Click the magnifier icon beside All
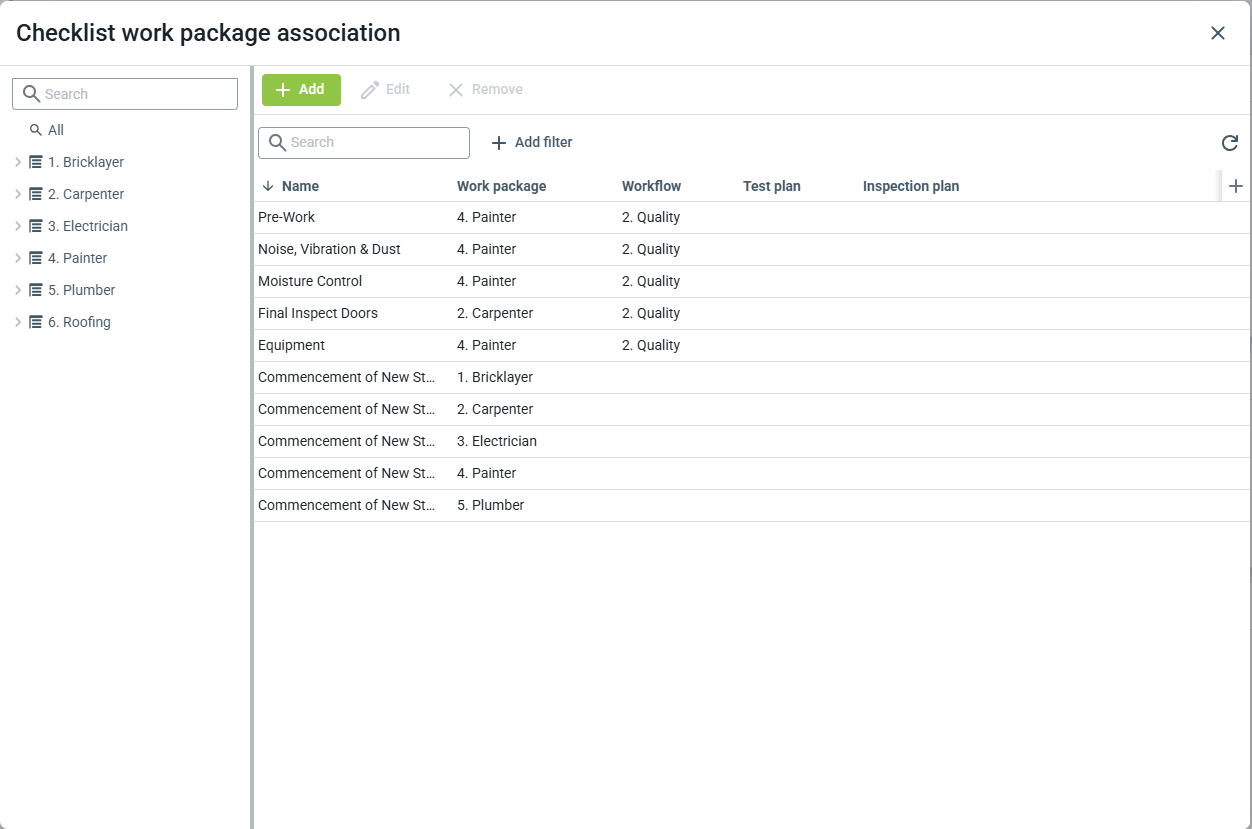The image size is (1252, 829). (36, 130)
